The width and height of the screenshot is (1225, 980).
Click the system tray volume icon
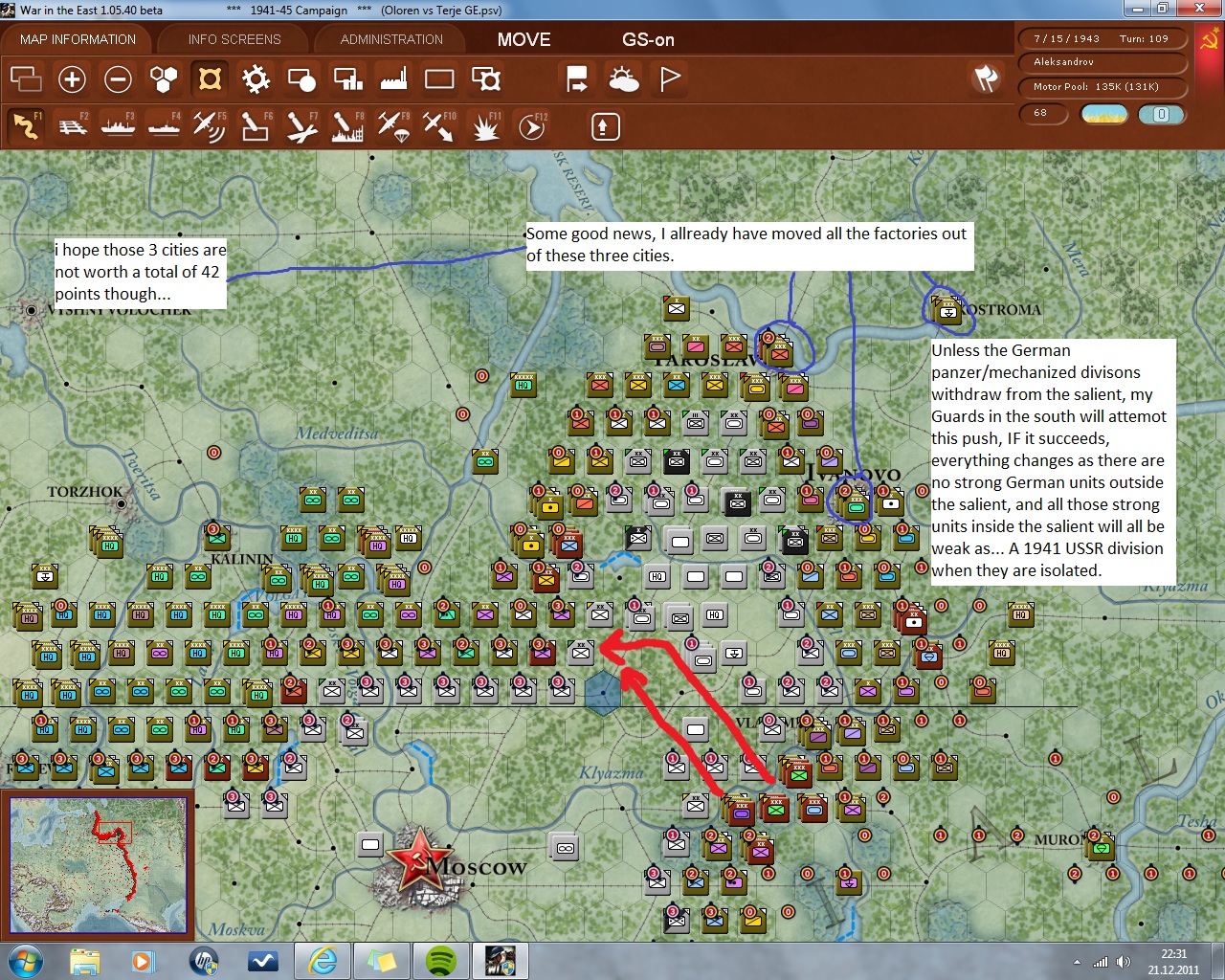point(1124,962)
